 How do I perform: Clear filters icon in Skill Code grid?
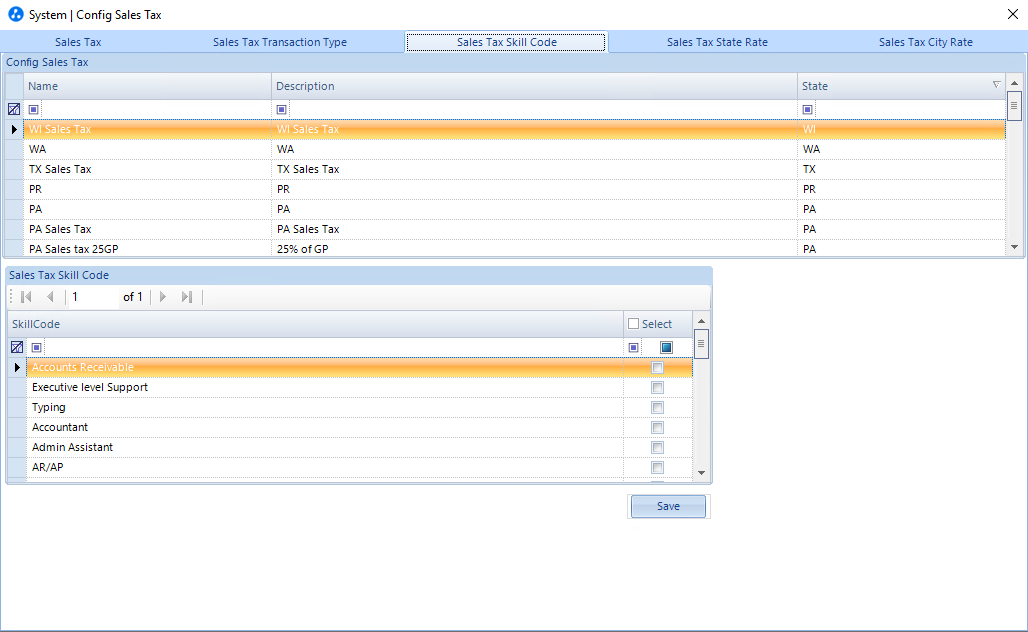tap(17, 347)
